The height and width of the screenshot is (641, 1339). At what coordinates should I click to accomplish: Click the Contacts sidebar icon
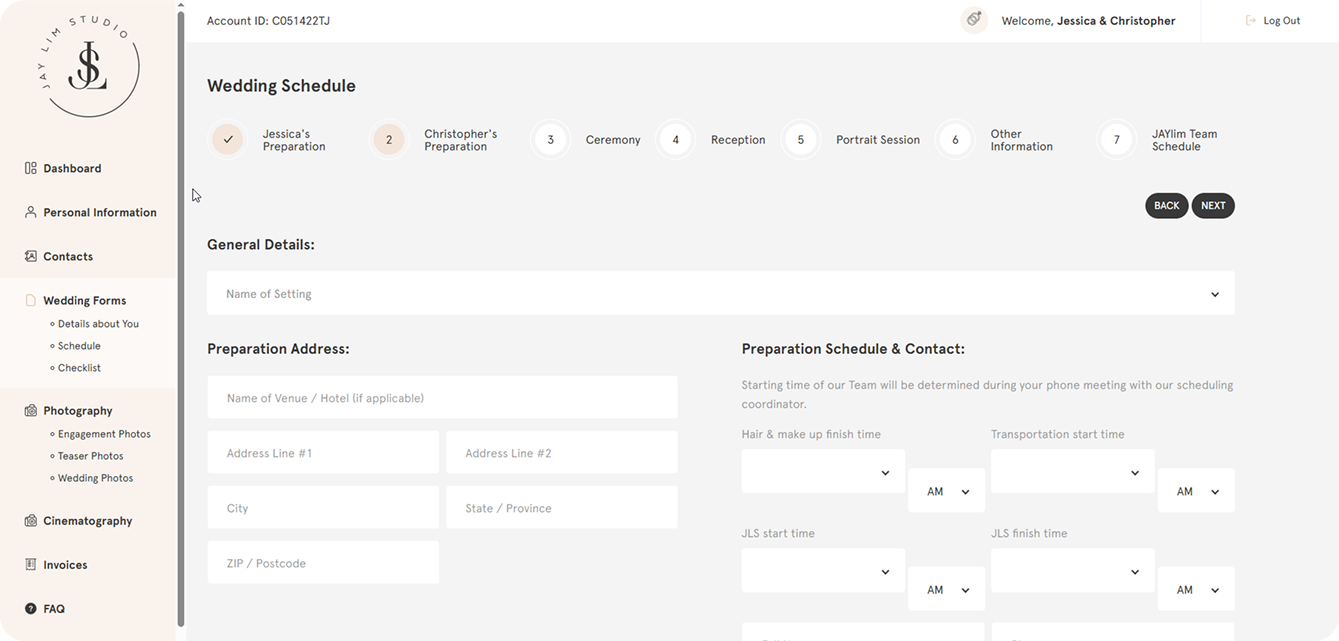coord(31,256)
